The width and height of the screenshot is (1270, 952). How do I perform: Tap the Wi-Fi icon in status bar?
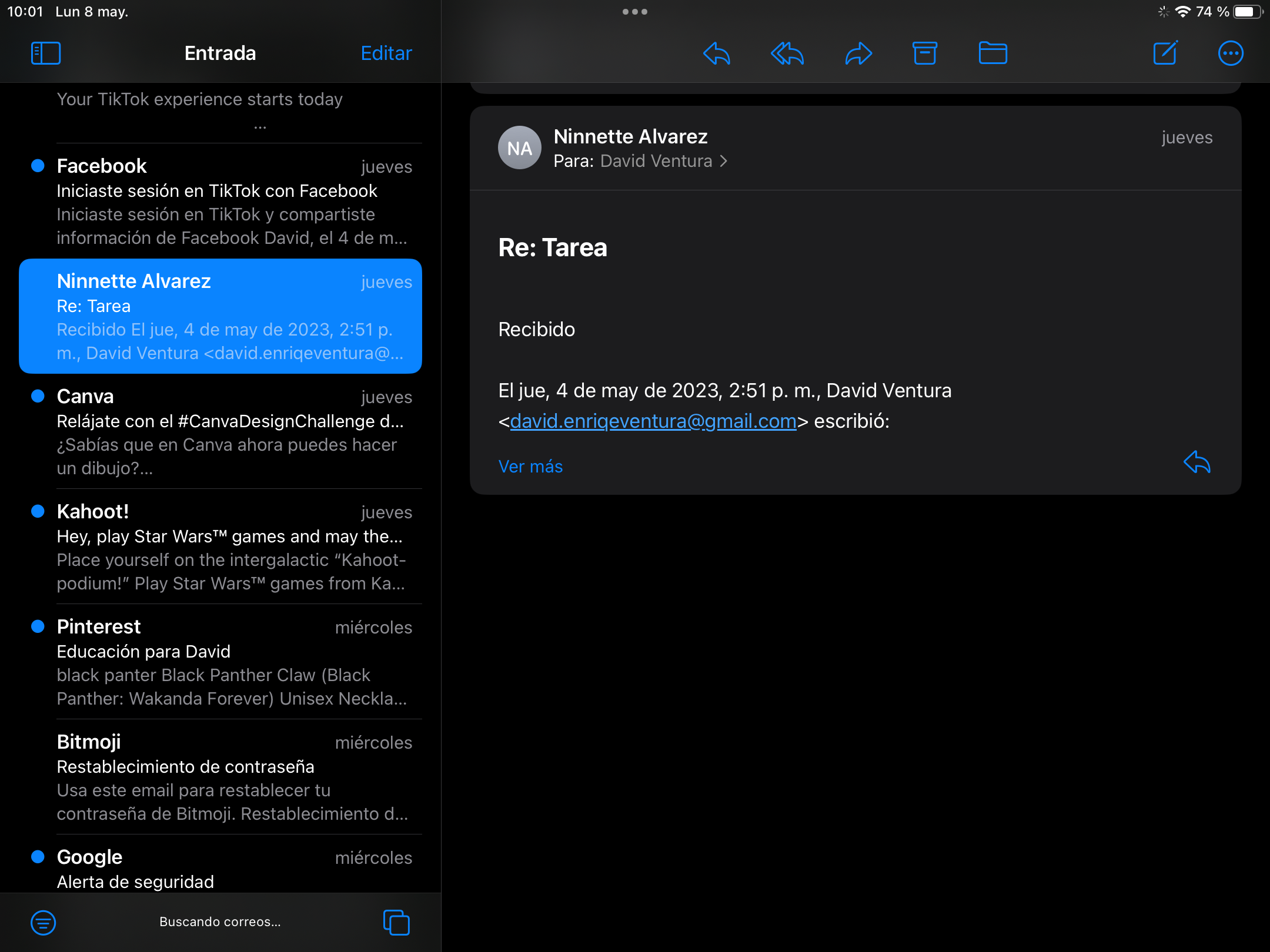1182,12
